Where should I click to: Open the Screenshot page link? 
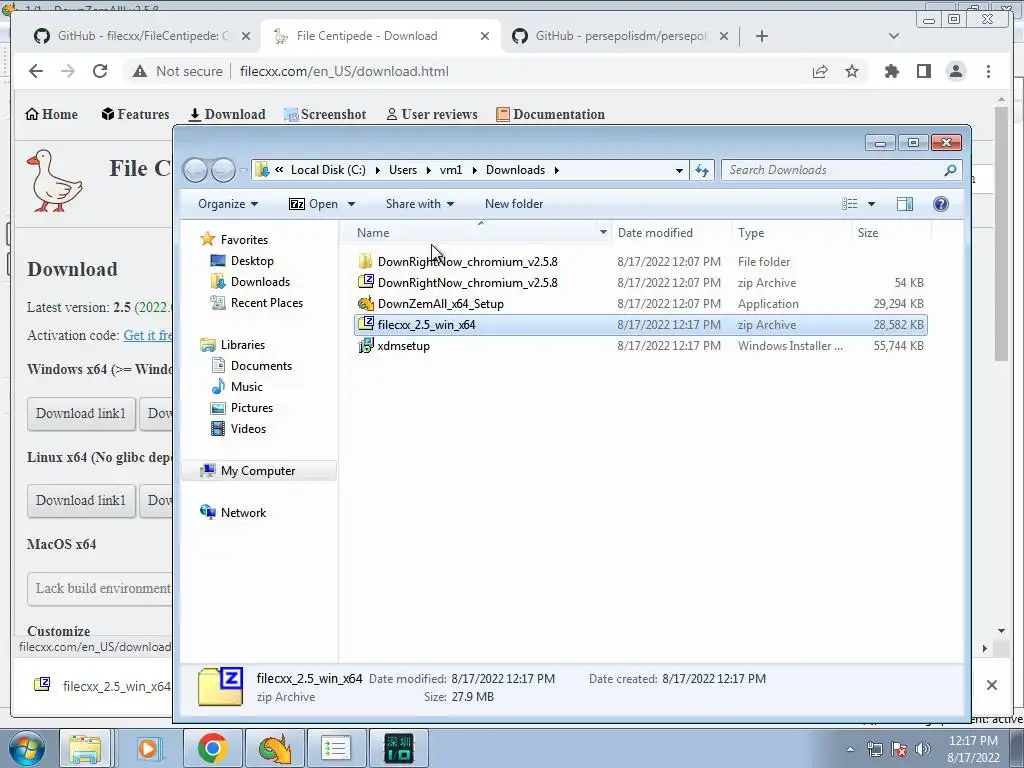coord(325,114)
